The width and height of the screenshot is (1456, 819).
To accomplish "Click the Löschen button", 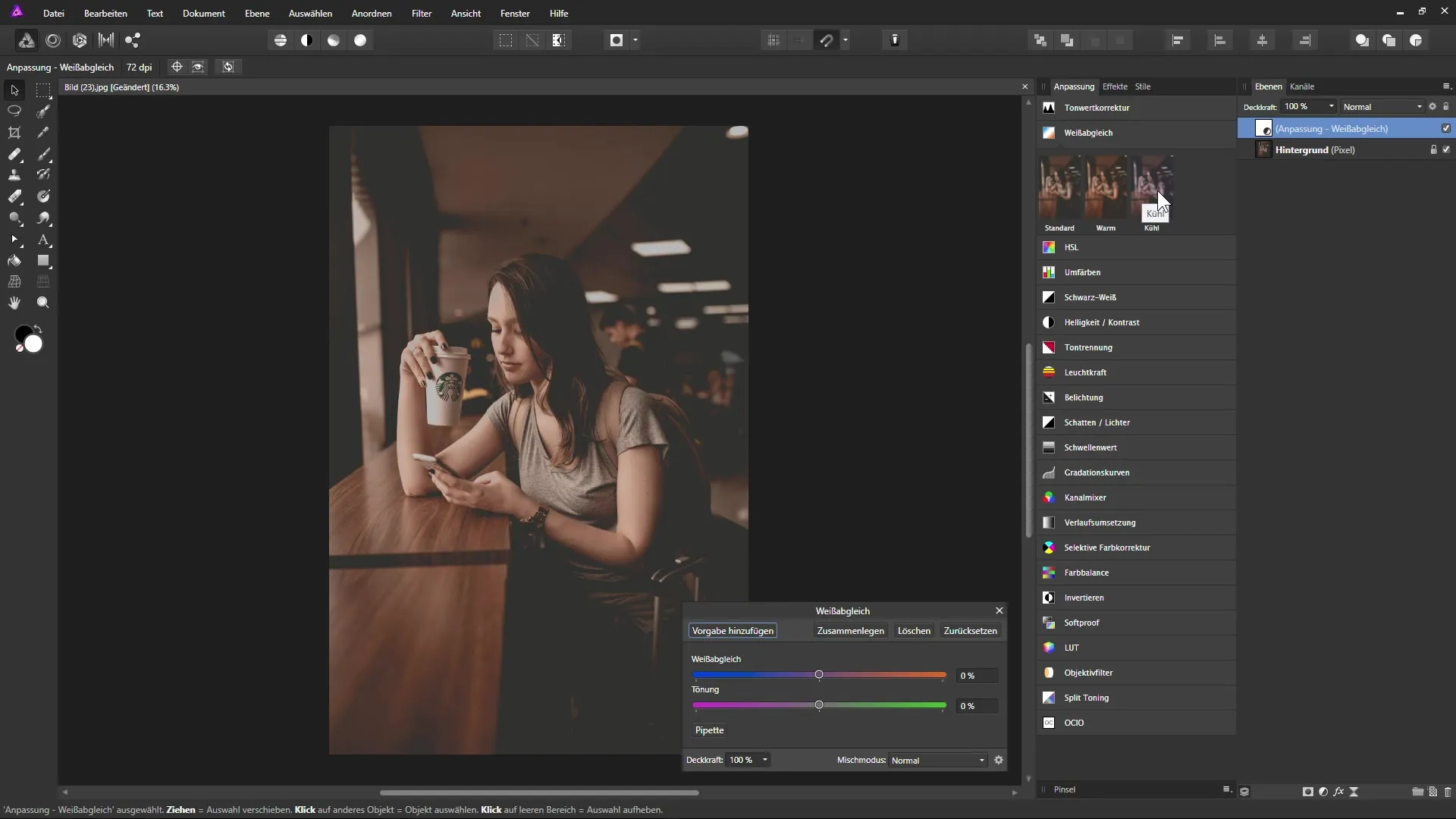I will tap(914, 631).
